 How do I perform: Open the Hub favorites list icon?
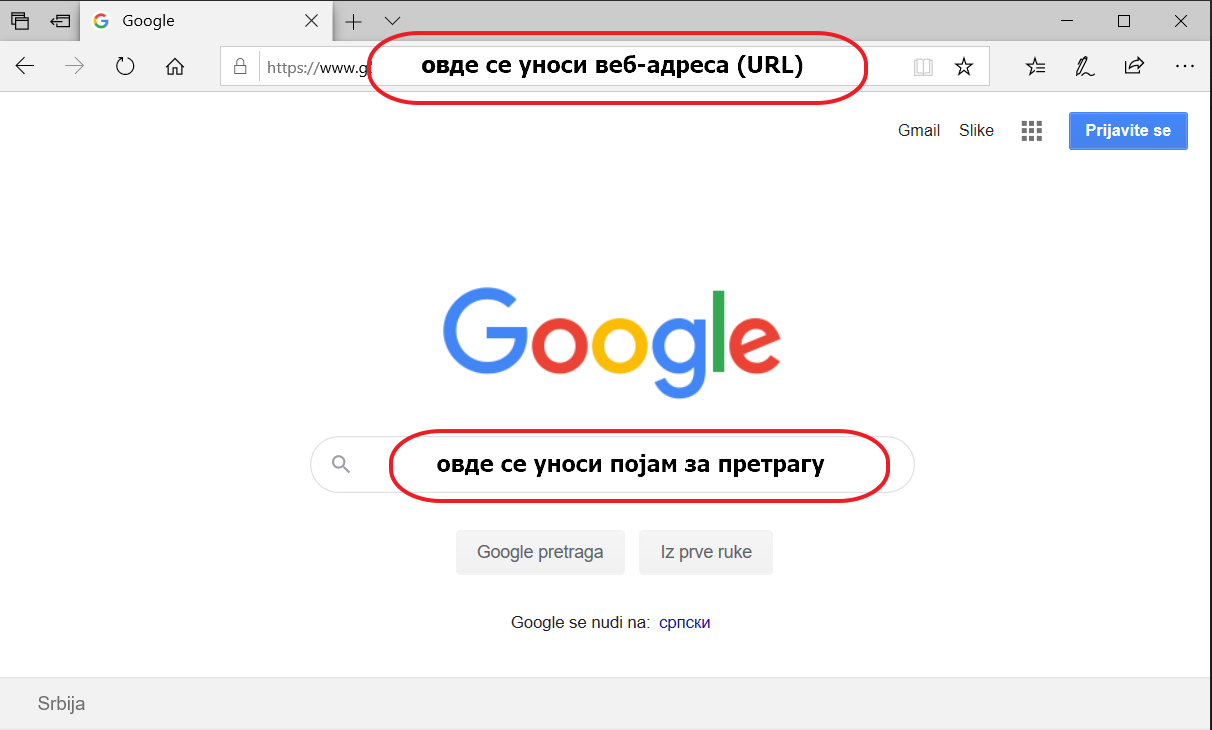pyautogui.click(x=1035, y=66)
